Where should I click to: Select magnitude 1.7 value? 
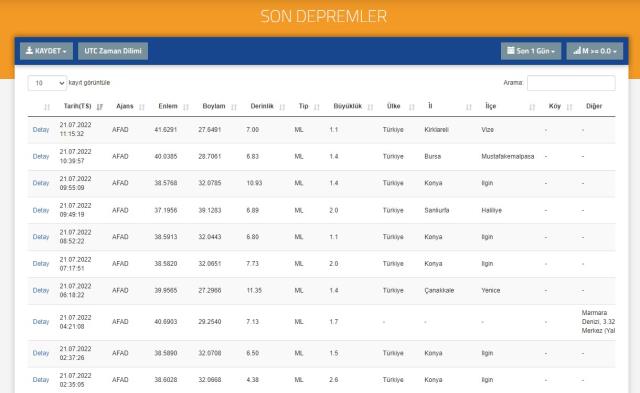tap(334, 322)
